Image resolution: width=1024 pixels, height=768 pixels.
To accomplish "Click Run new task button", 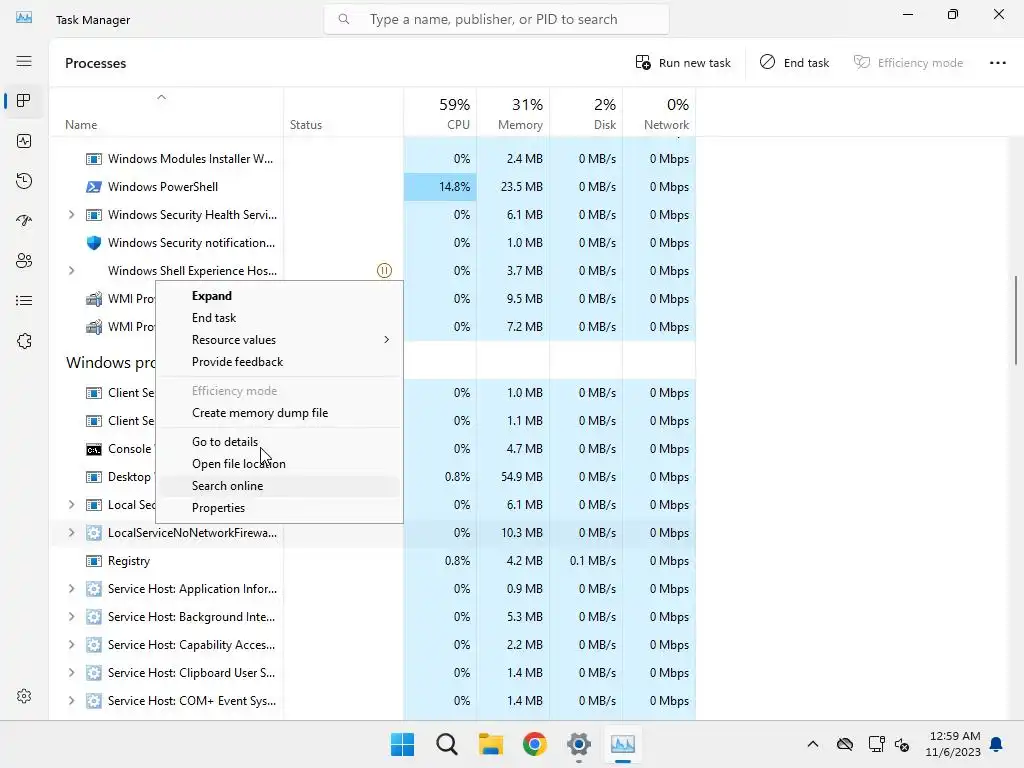I will [x=682, y=63].
